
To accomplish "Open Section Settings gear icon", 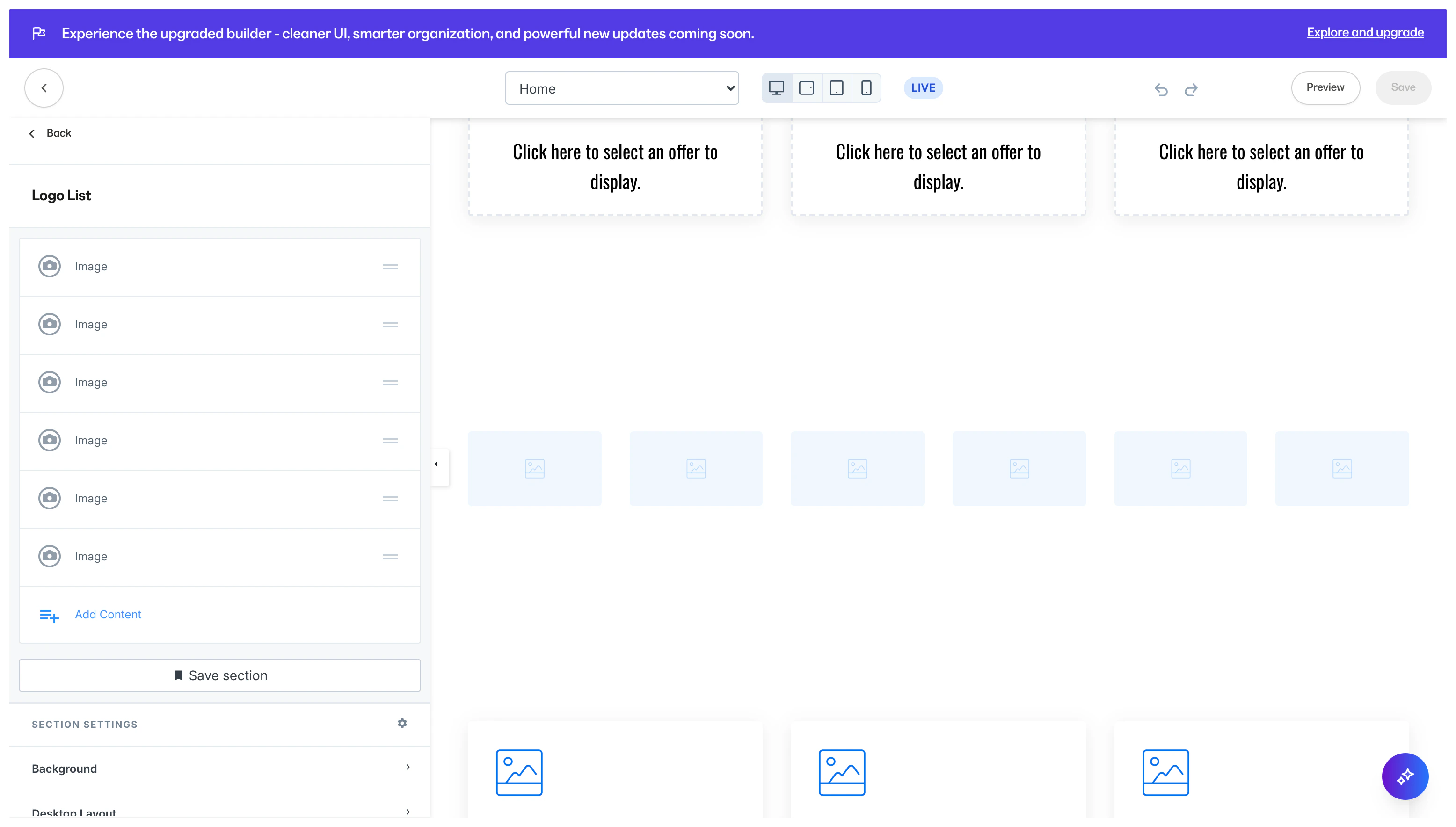I will (x=402, y=723).
